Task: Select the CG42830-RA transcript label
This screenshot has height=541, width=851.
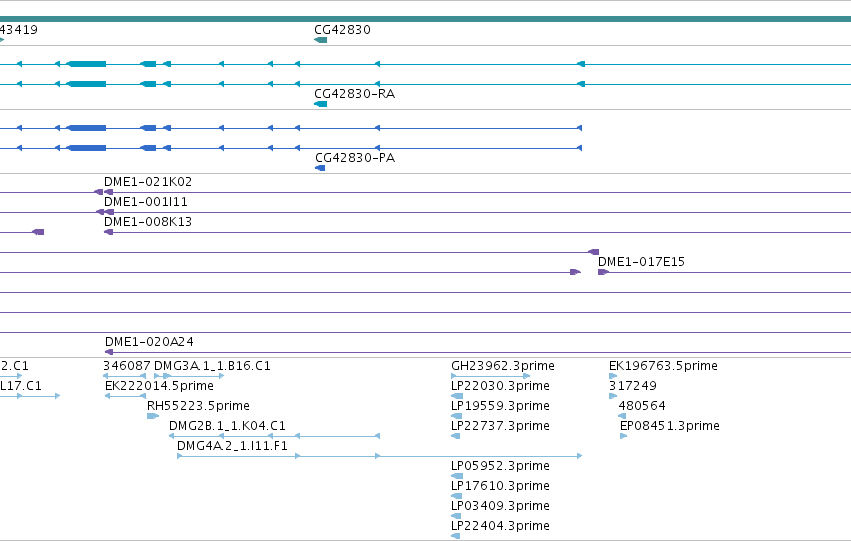Action: (355, 94)
